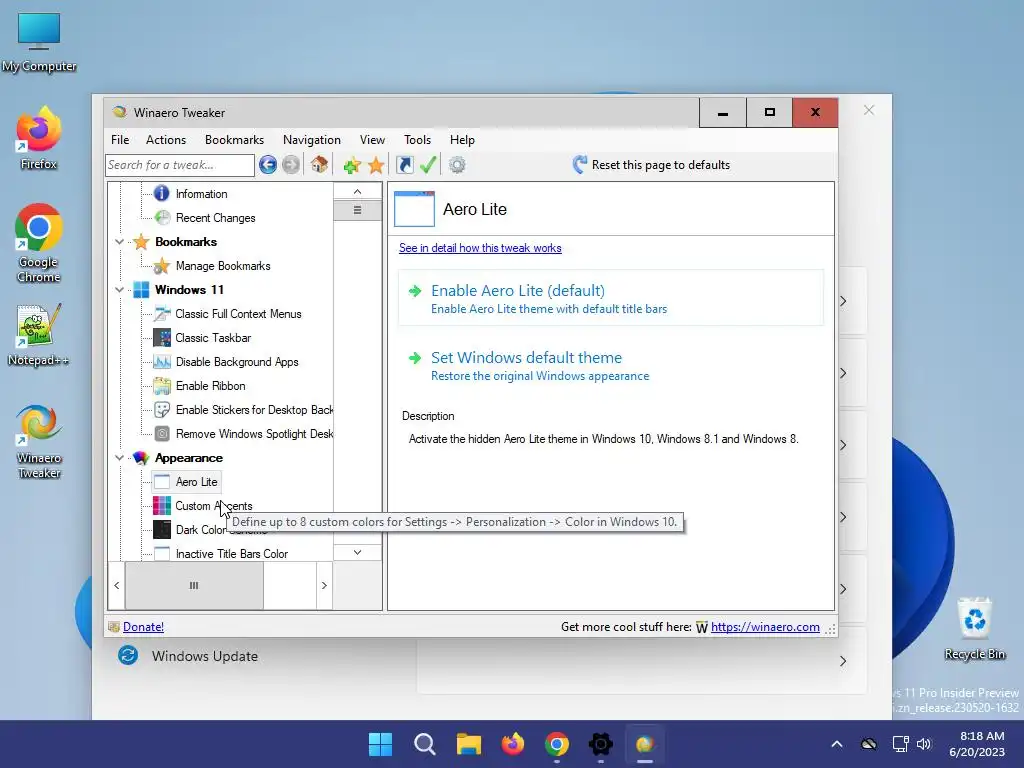Click the Search for a tweak field
The width and height of the screenshot is (1024, 768).
tap(180, 165)
